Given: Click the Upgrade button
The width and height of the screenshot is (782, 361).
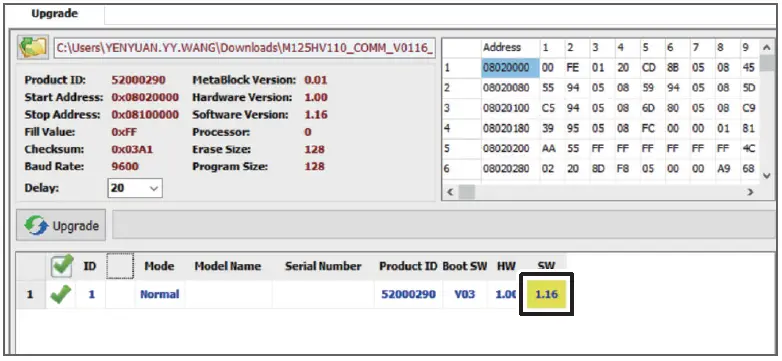Looking at the screenshot, I should point(61,225).
